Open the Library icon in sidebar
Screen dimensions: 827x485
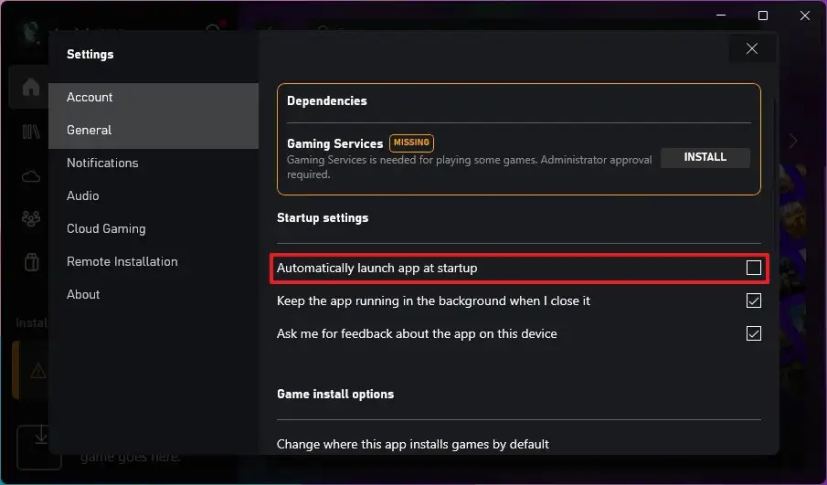click(30, 132)
